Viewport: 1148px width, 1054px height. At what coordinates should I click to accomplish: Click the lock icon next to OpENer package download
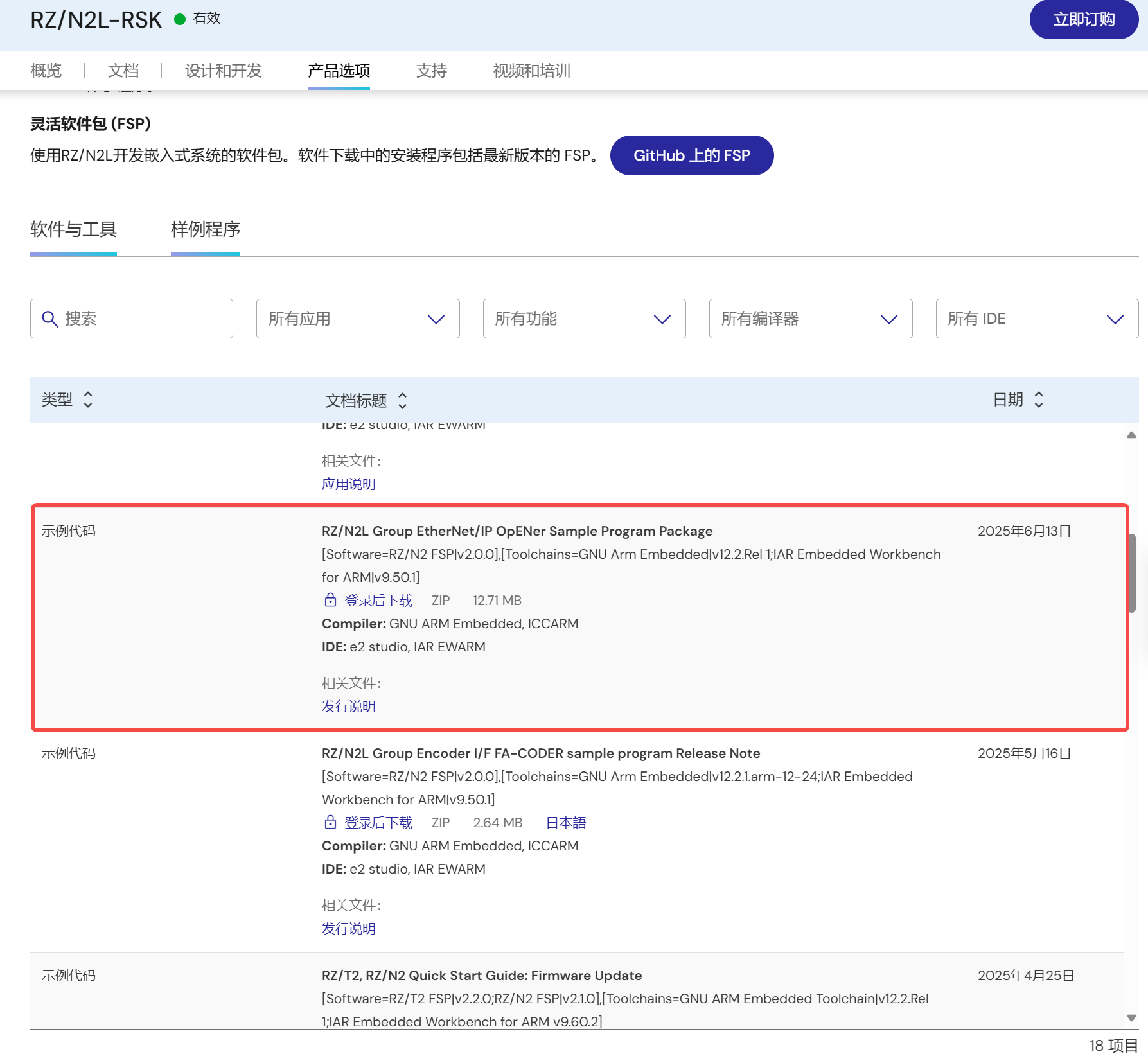[x=329, y=600]
